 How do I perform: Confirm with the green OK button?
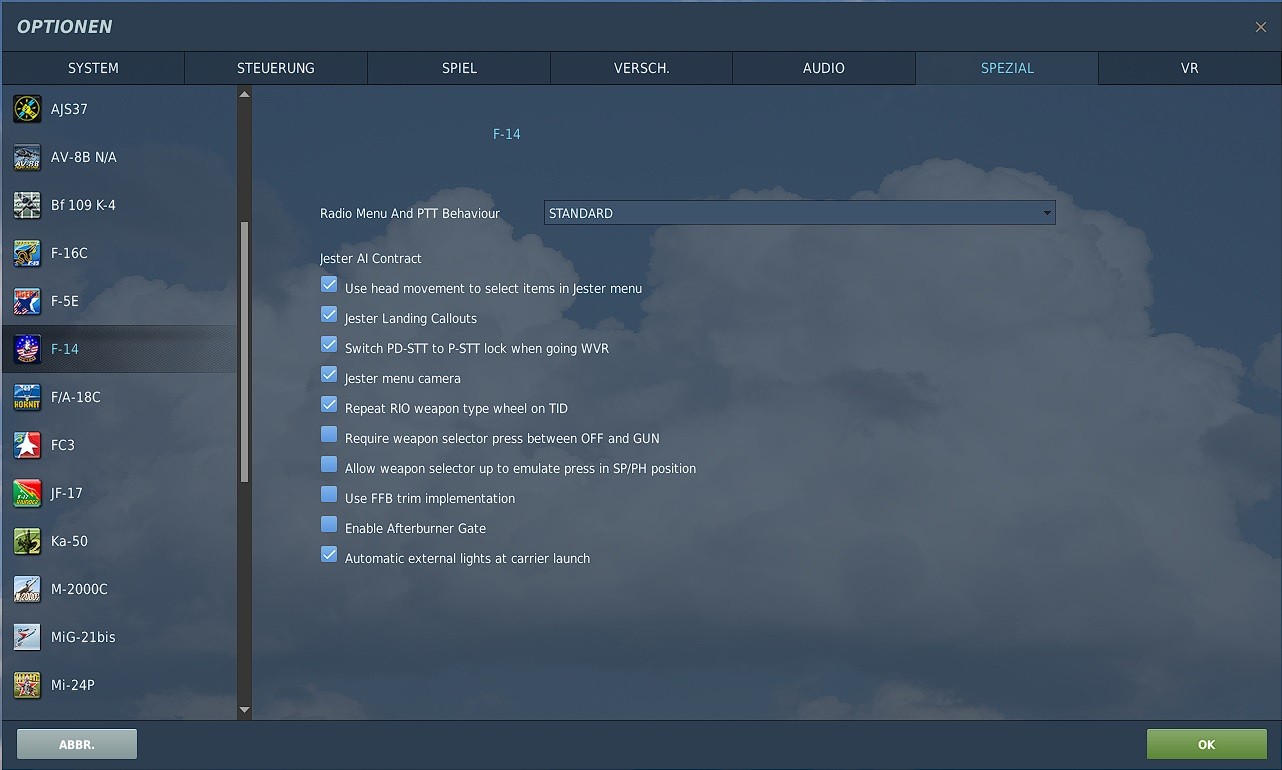[x=1207, y=744]
